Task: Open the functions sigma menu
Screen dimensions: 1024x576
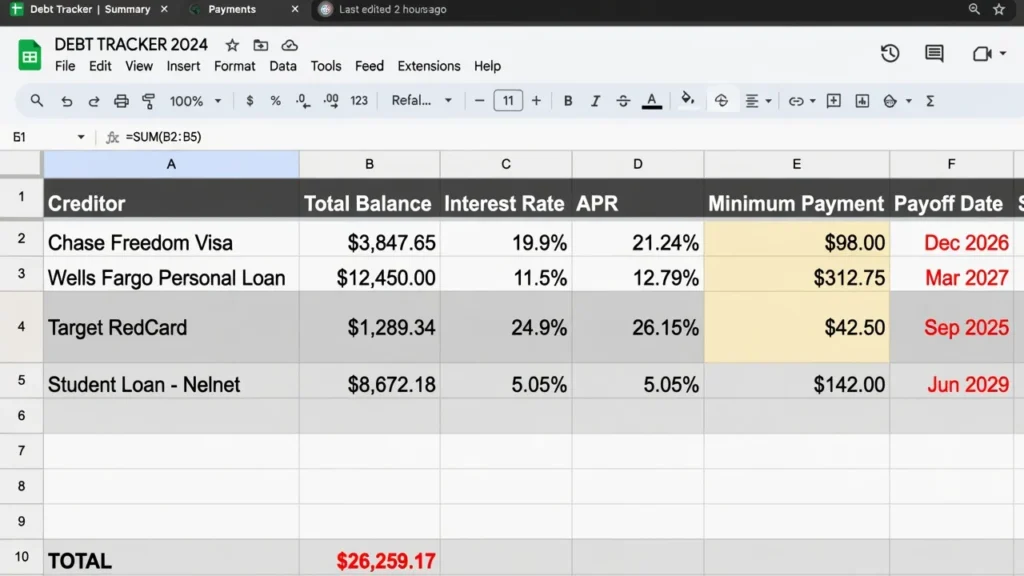Action: click(930, 101)
